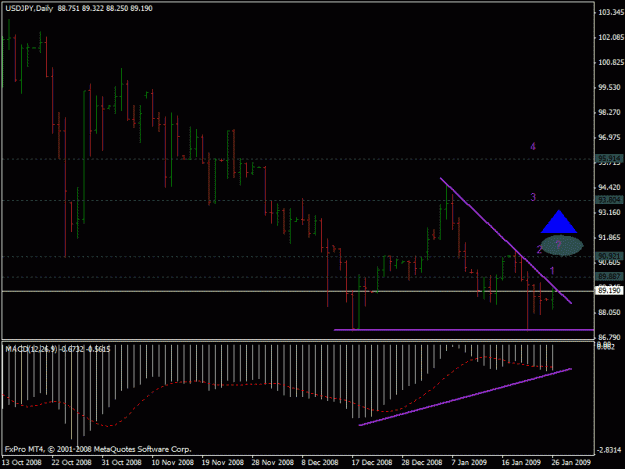The width and height of the screenshot is (625, 469).
Task: Click the 16 Jan 2009 date label
Action: point(521,462)
